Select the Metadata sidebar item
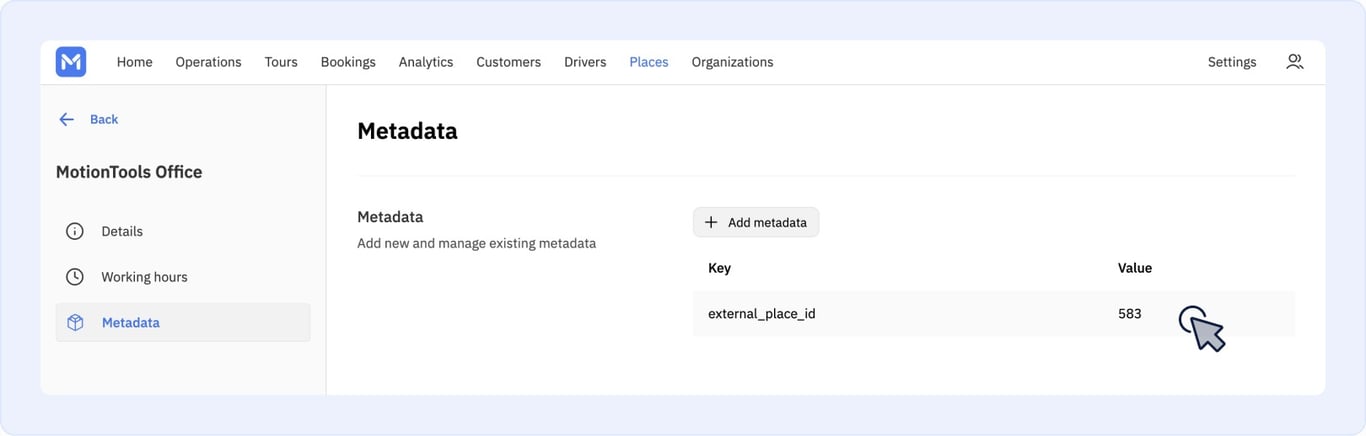Image resolution: width=1366 pixels, height=436 pixels. click(x=183, y=323)
